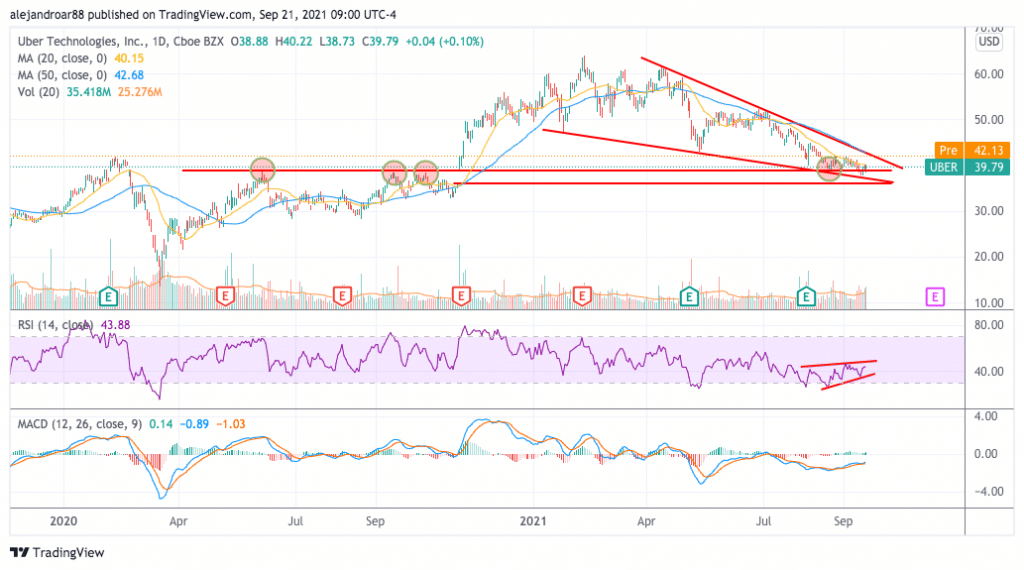Click the 2020 label on the time axis
The image size is (1024, 570).
pyautogui.click(x=63, y=521)
